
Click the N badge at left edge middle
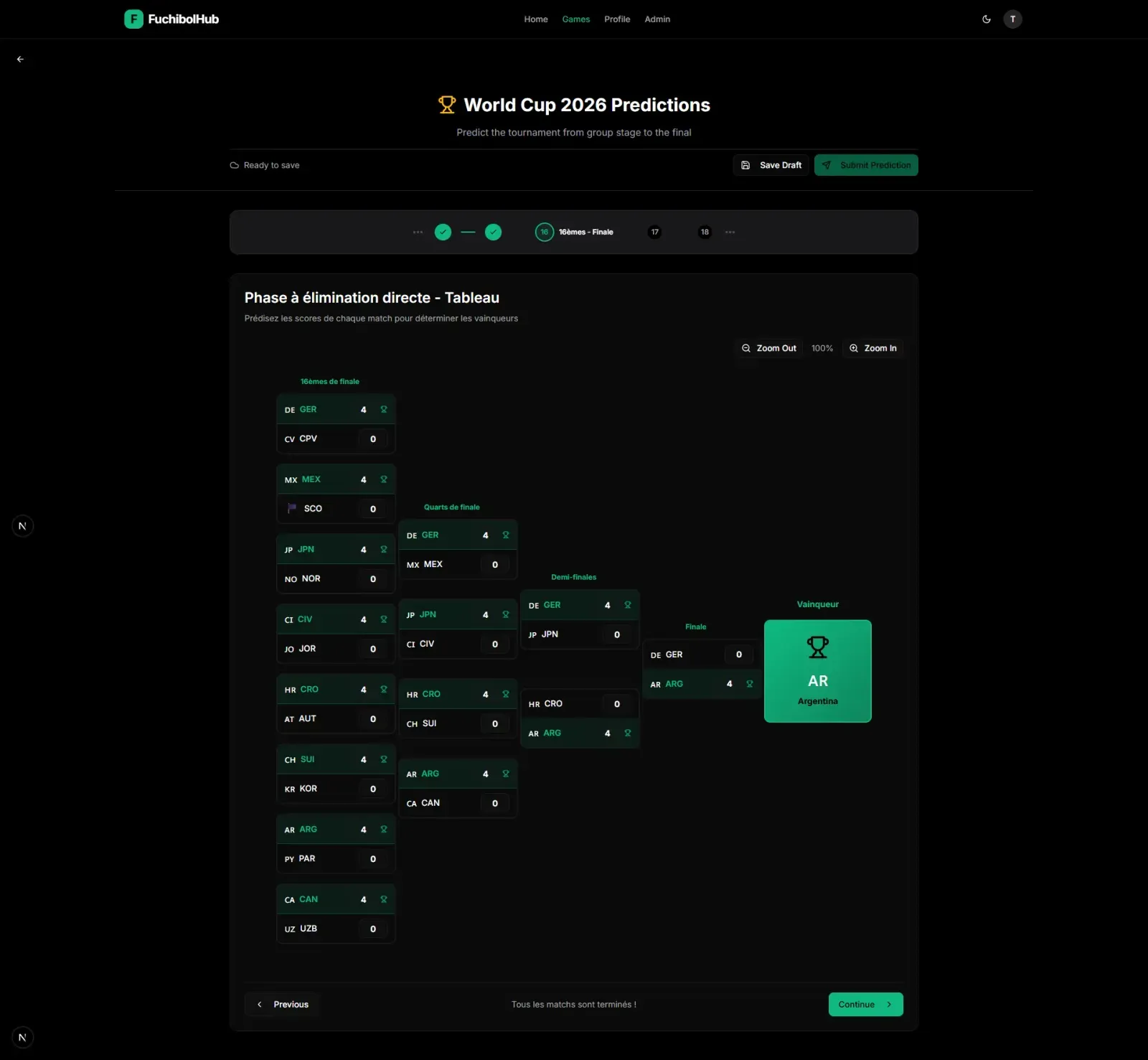[22, 526]
